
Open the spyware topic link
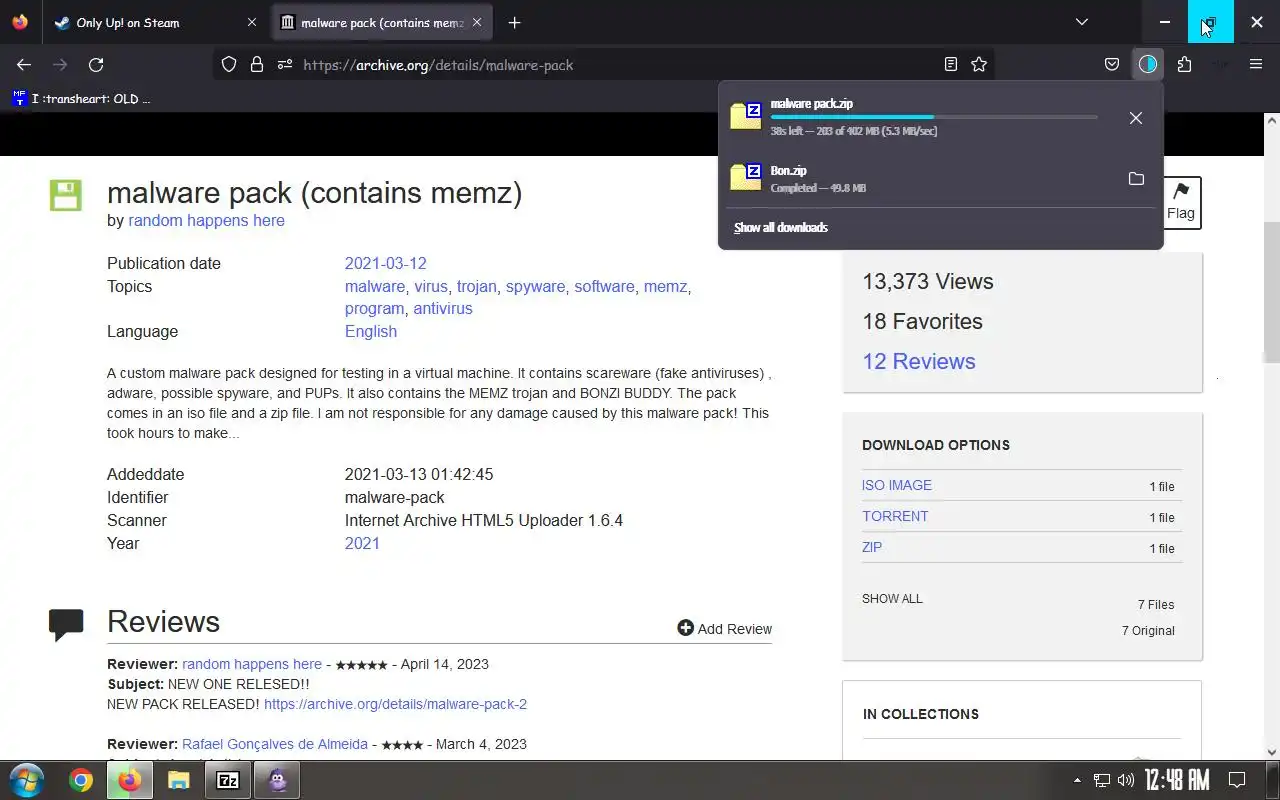[535, 286]
